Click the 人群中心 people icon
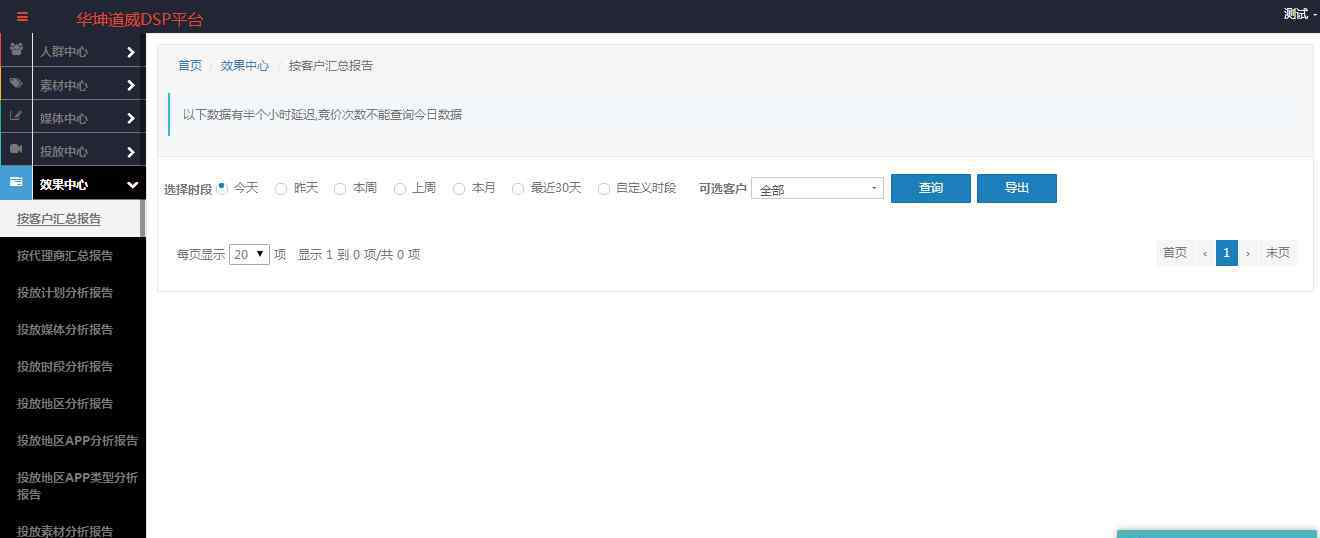The height and width of the screenshot is (538, 1320). tap(16, 50)
